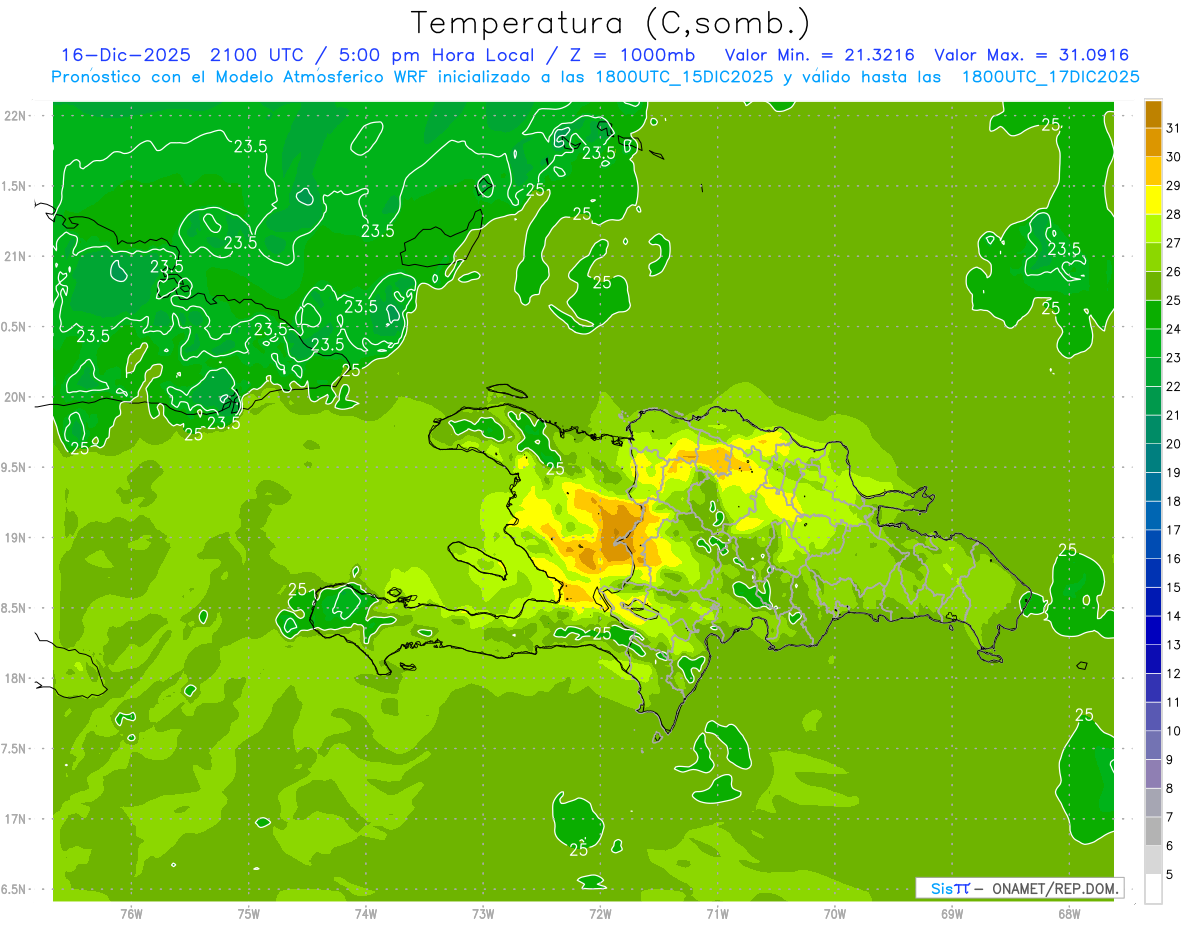Click the "69W" longitude axis label

[x=952, y=914]
